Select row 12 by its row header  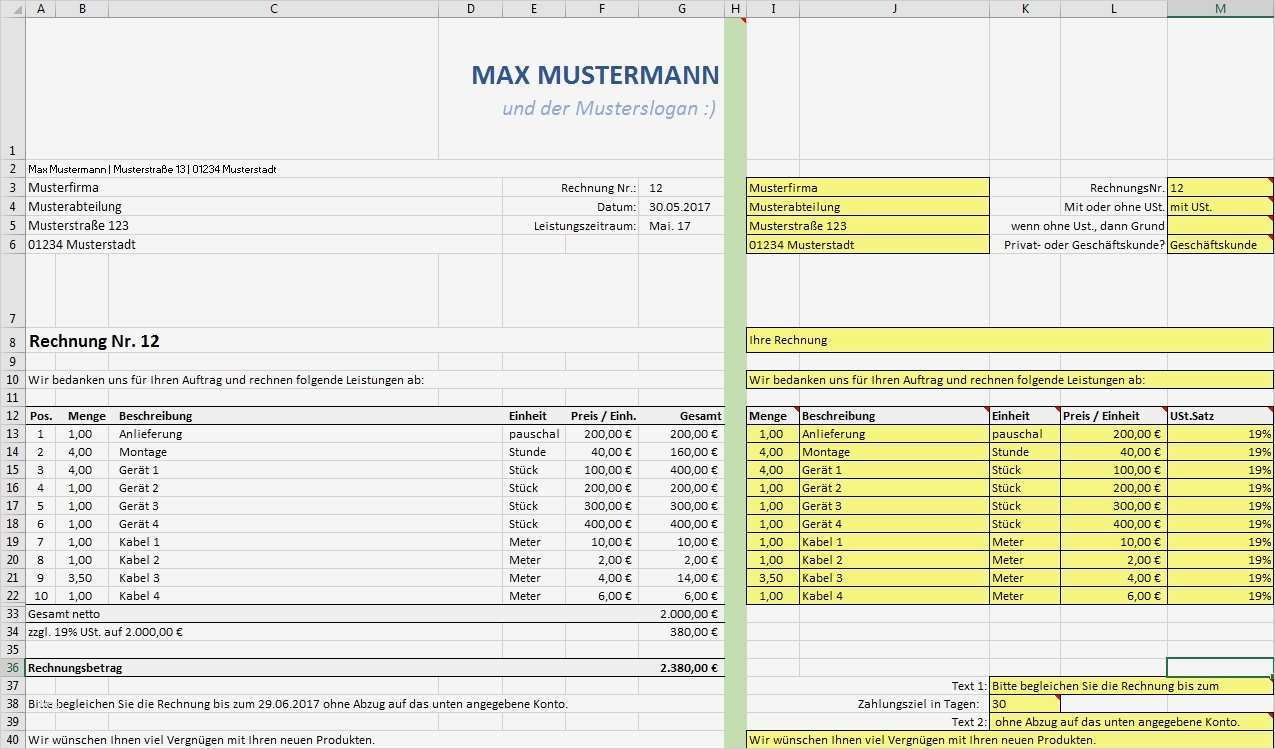(14, 415)
